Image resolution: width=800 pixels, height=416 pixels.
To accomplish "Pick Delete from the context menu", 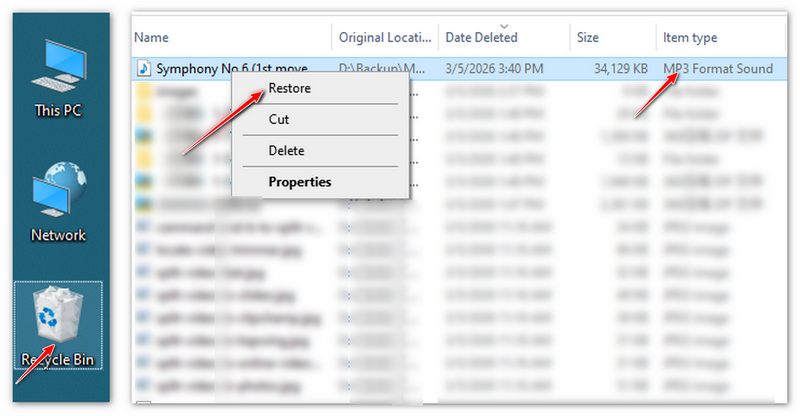I will click(x=286, y=150).
